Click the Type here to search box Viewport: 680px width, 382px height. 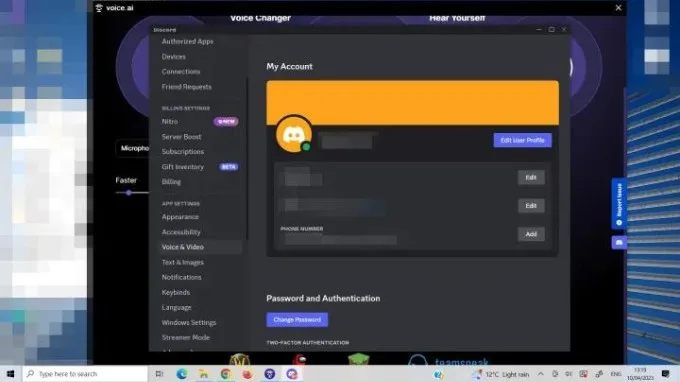click(x=85, y=374)
